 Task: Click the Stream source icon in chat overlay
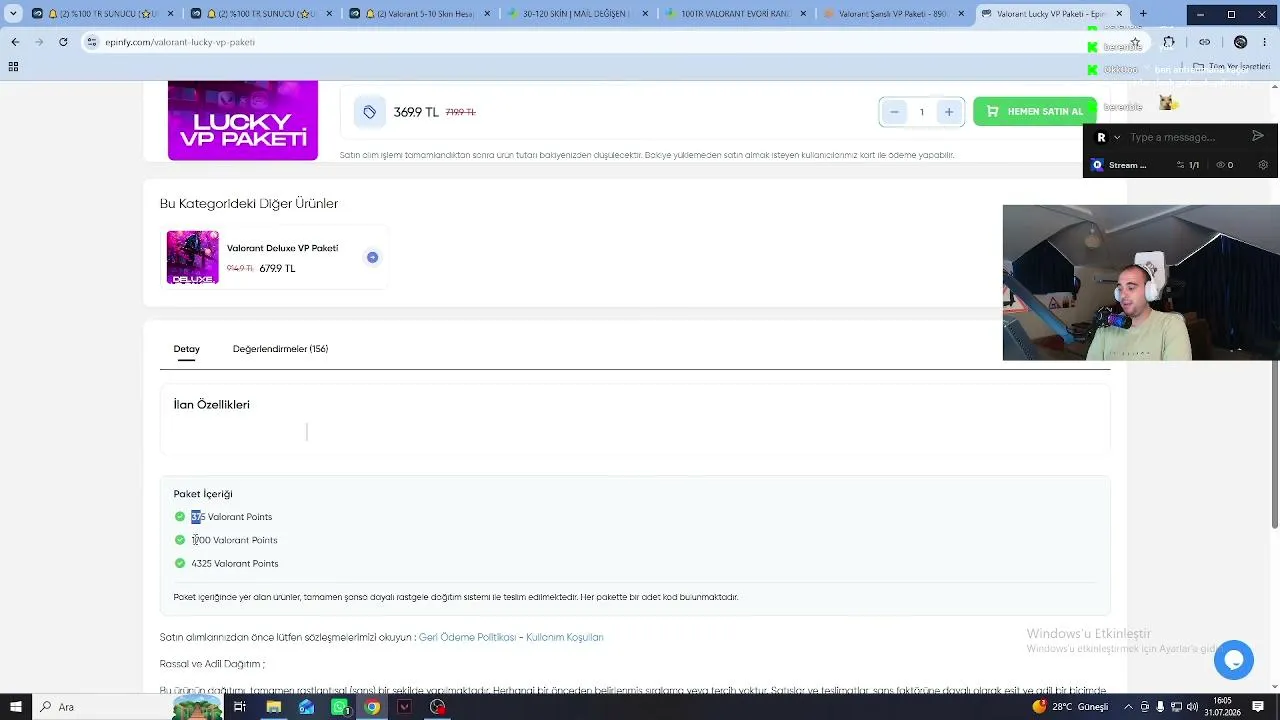click(x=1098, y=165)
